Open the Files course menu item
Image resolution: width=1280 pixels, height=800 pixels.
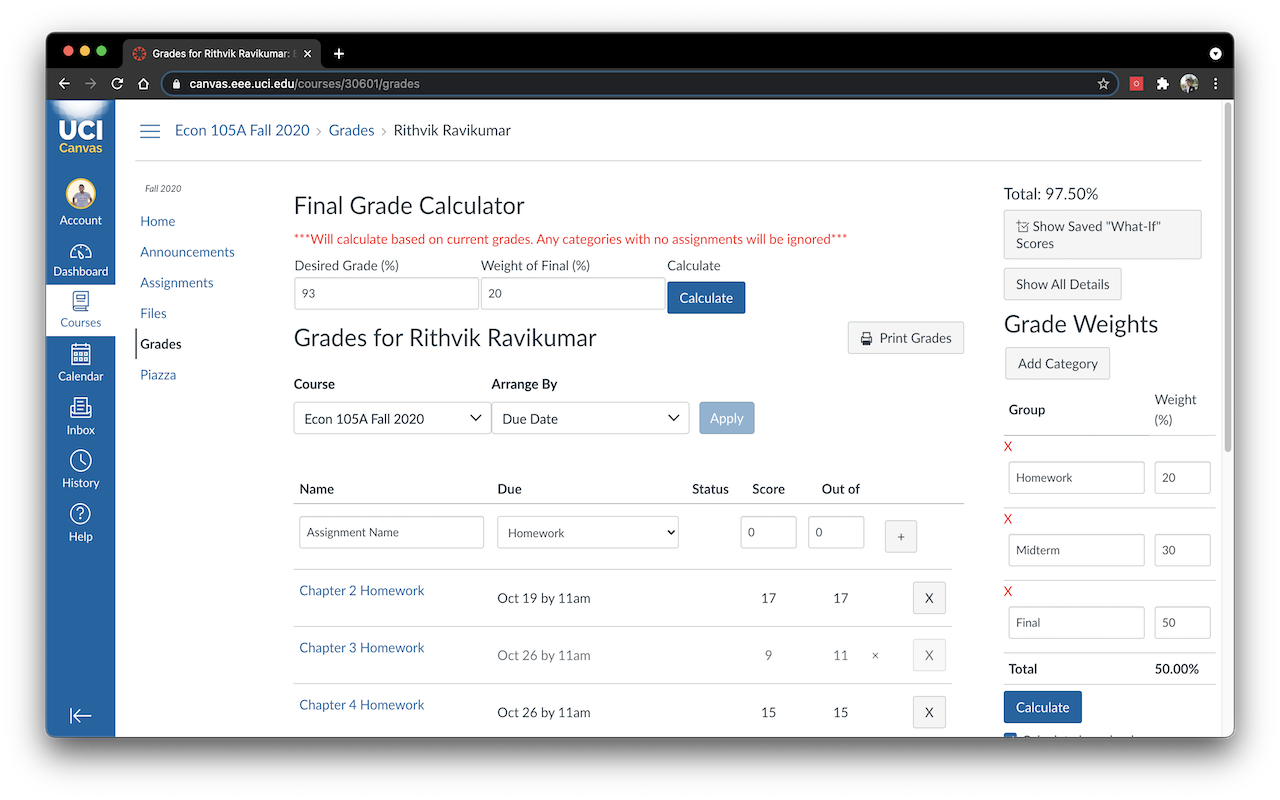coord(153,313)
